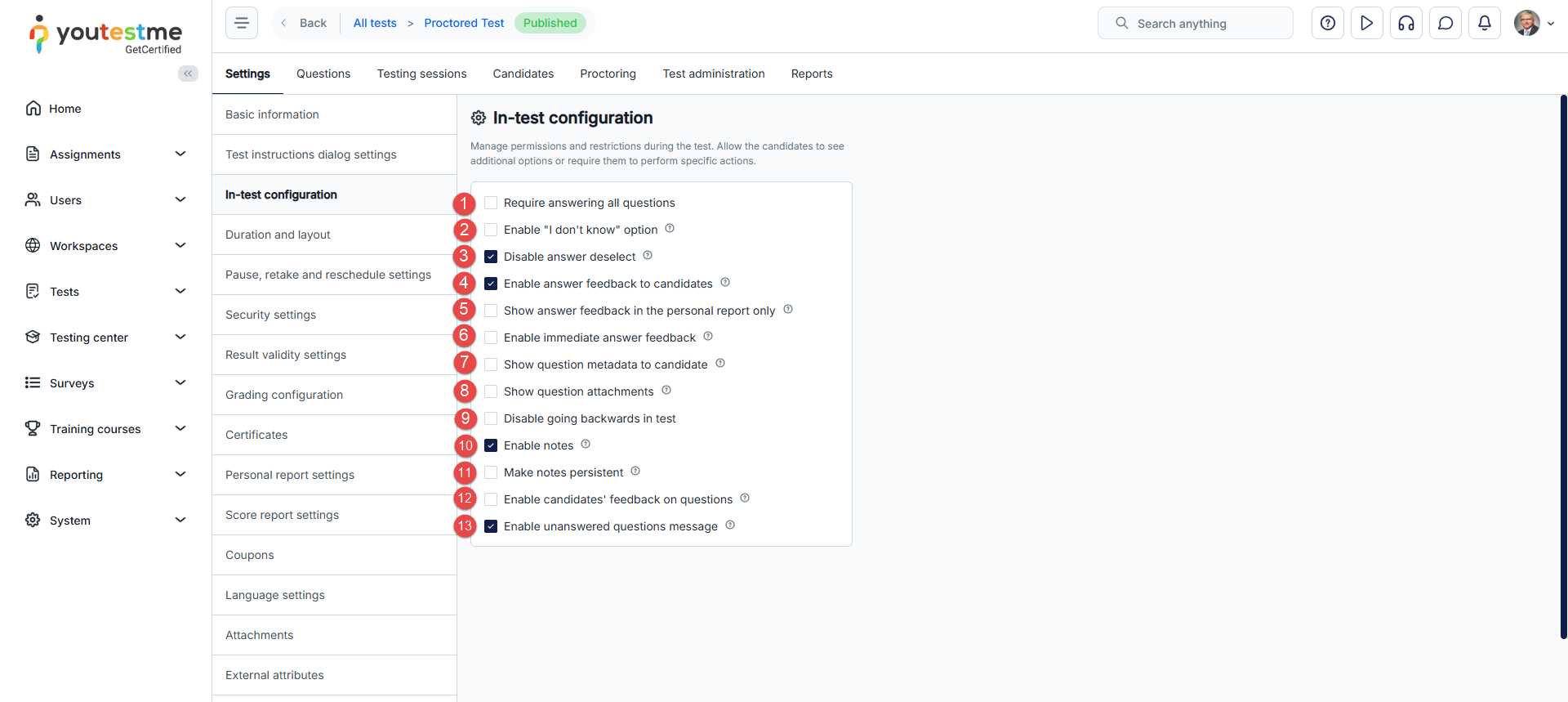Open the chat messages icon

click(1445, 23)
